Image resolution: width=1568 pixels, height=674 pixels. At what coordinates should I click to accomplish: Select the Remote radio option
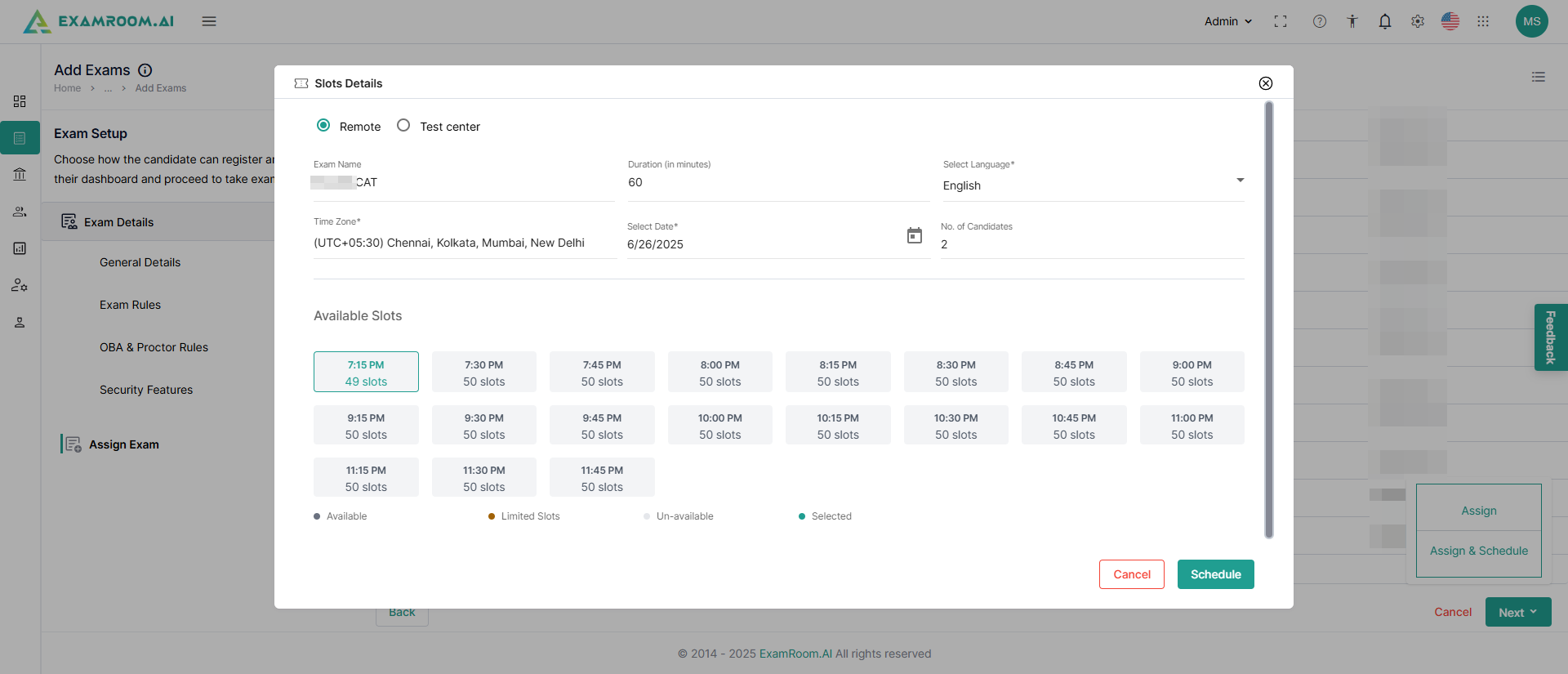tap(323, 126)
